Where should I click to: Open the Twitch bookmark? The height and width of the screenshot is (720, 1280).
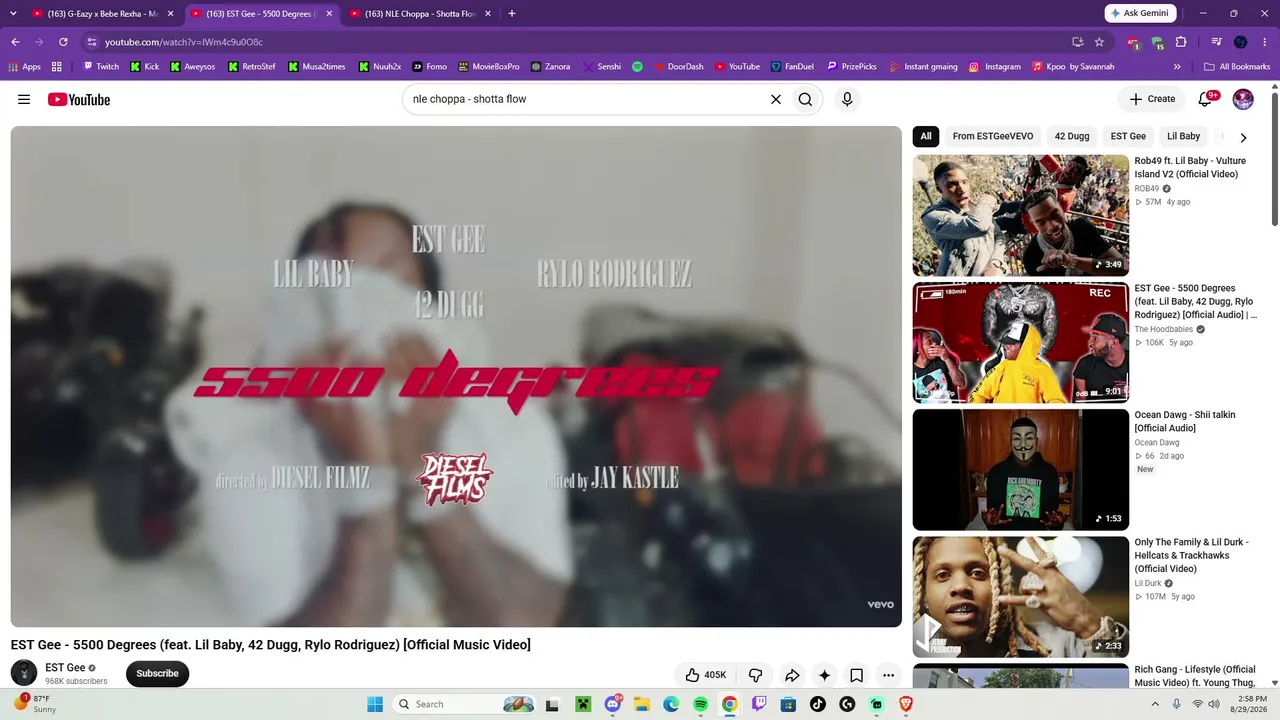tap(101, 66)
